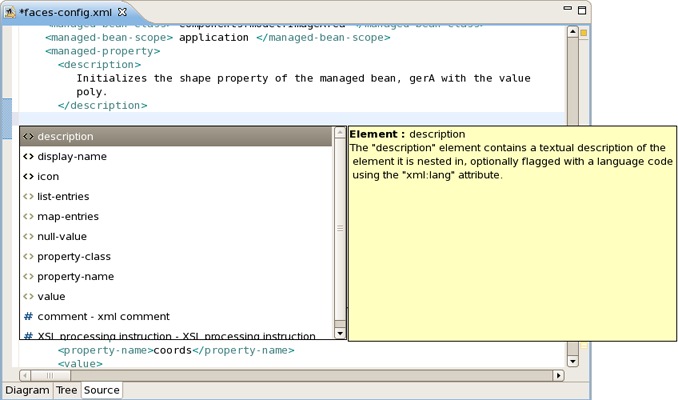Image resolution: width=678 pixels, height=400 pixels.
Task: Click the Element : description tooltip heading
Action: pos(407,134)
